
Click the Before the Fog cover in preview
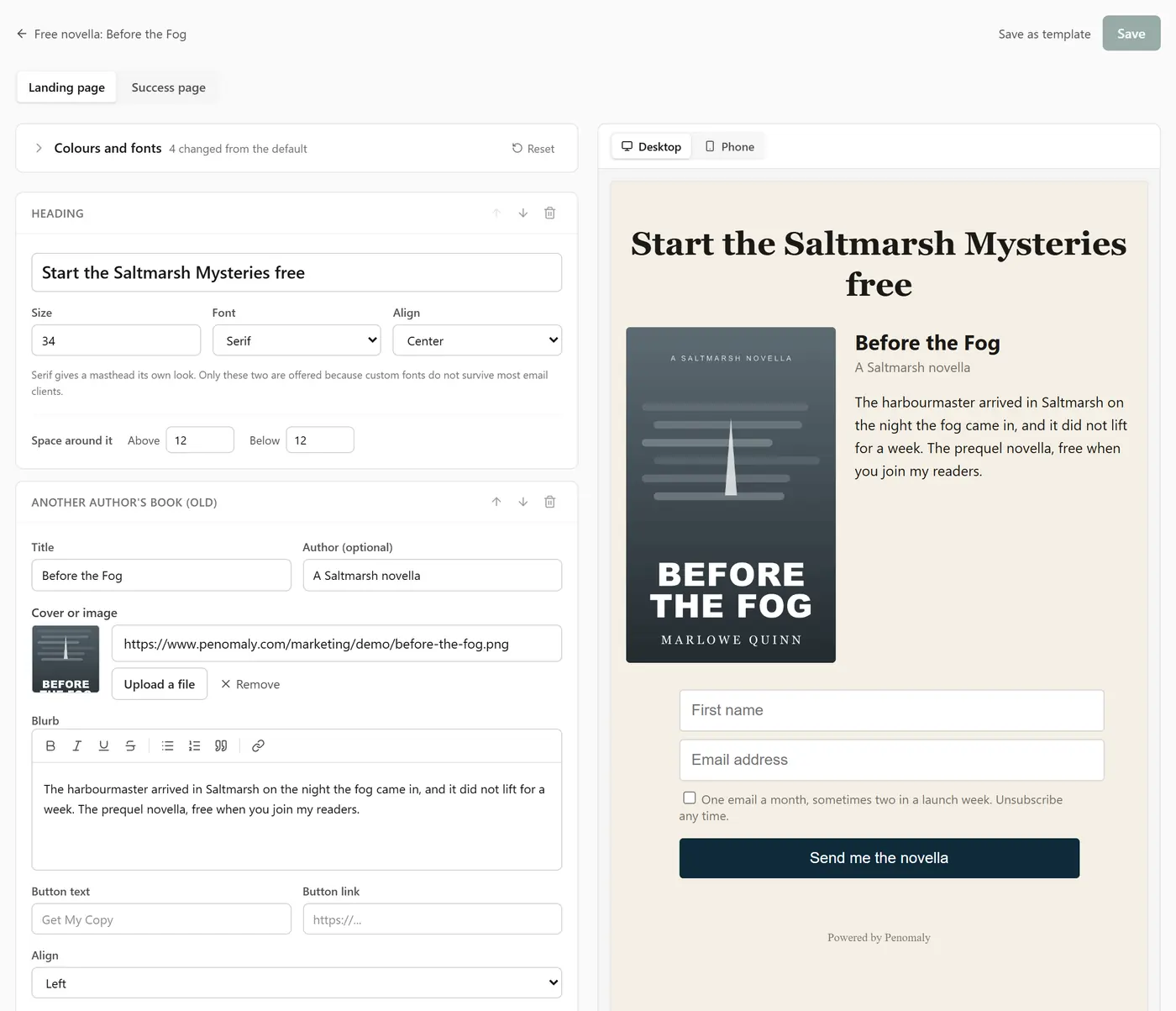pyautogui.click(x=731, y=495)
